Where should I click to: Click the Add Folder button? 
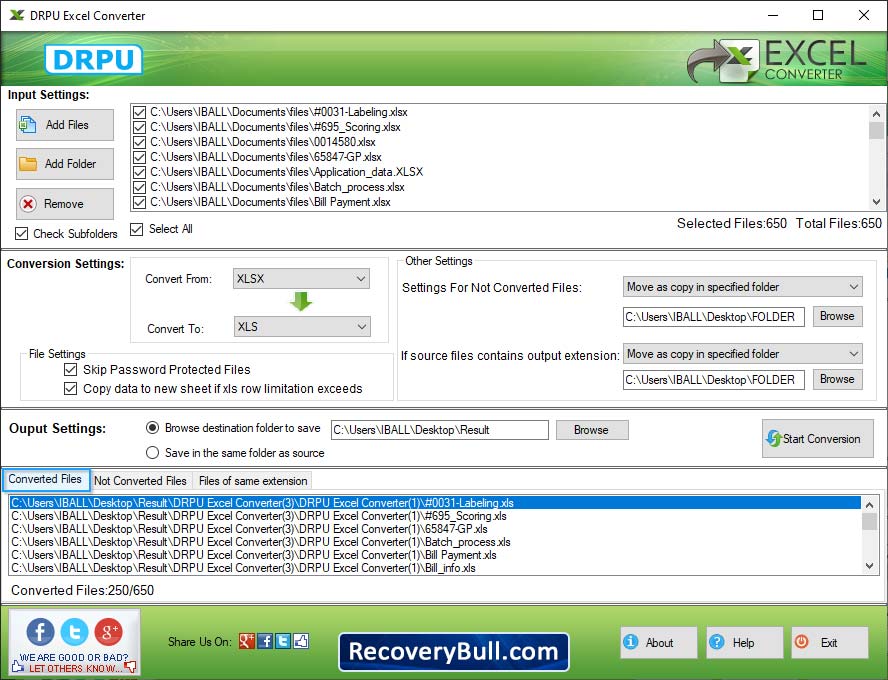click(x=65, y=164)
